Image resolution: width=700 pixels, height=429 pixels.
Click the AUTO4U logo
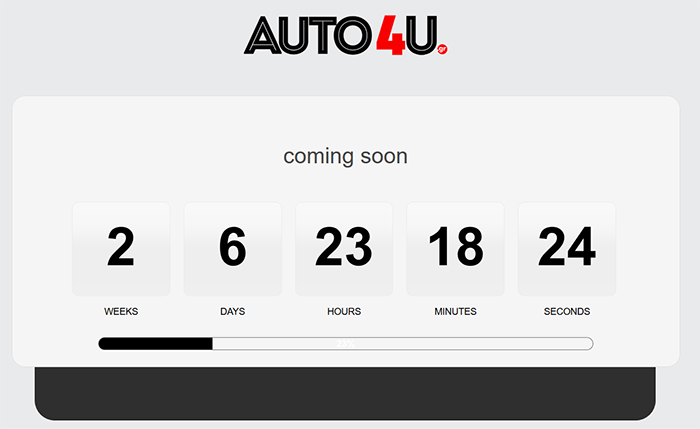coord(345,35)
